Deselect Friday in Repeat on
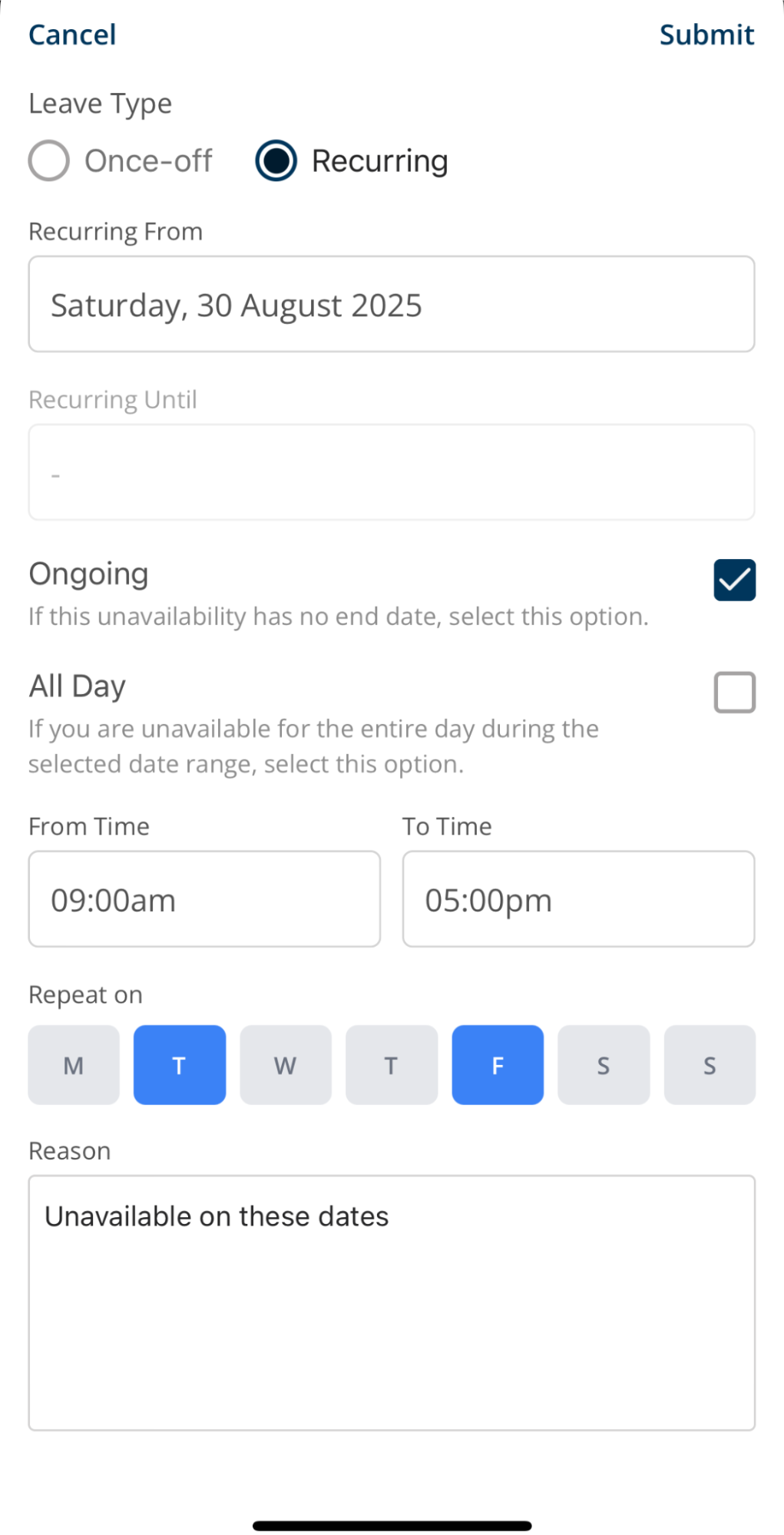The image size is (784, 1535). click(498, 1065)
